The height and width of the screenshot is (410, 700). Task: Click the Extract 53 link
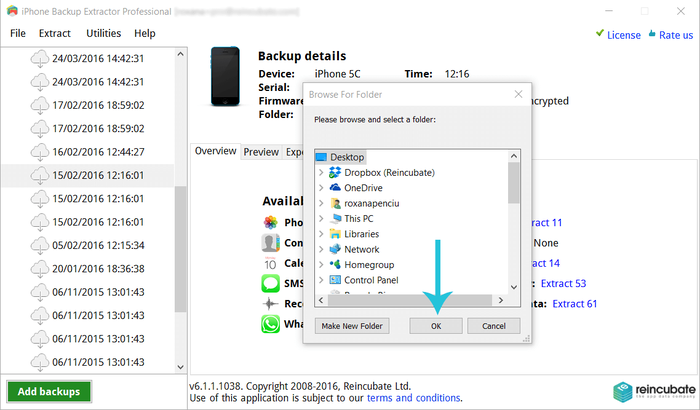(563, 283)
